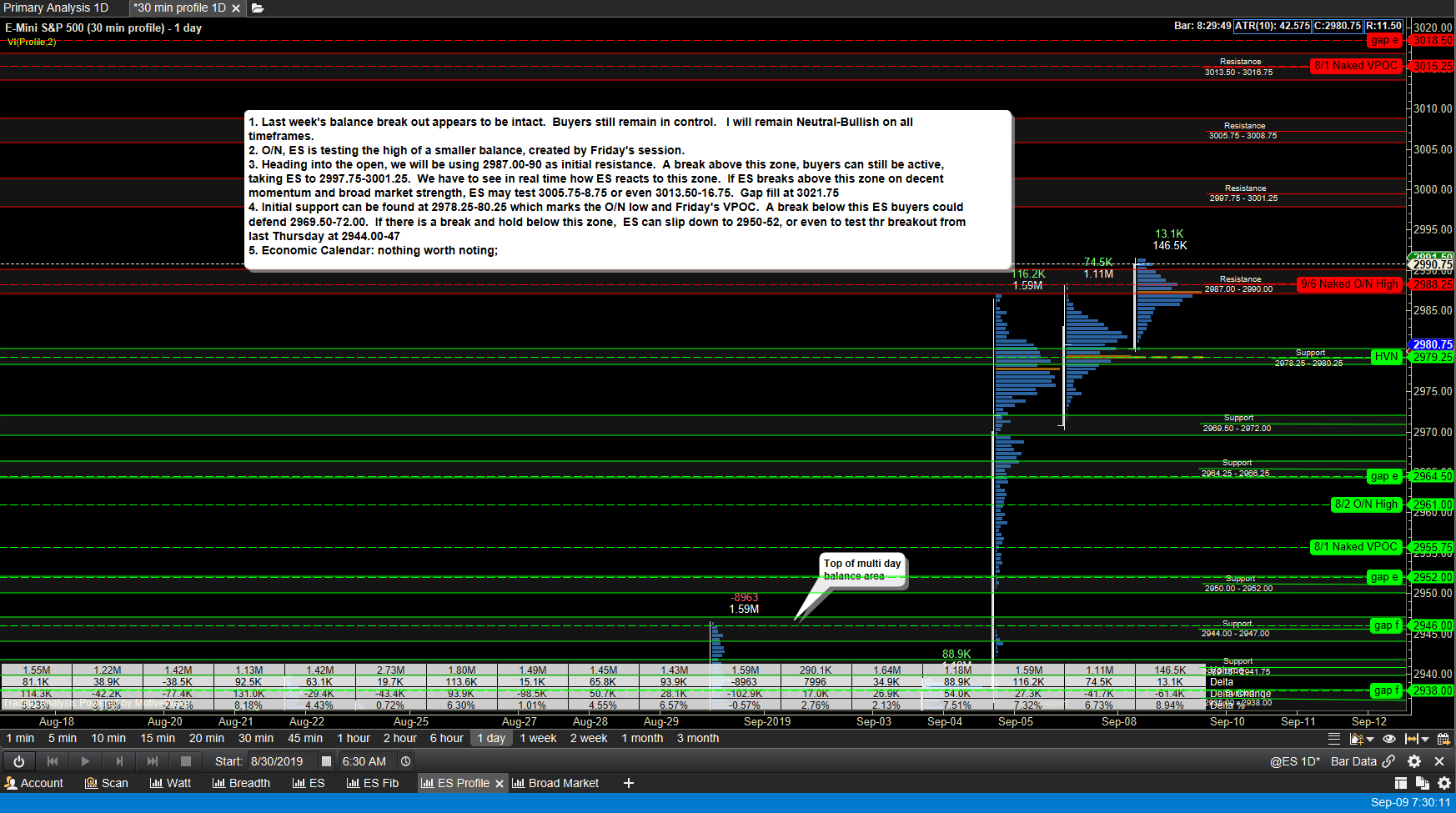Select the 20 min timeframe
1456x813 pixels.
point(207,738)
